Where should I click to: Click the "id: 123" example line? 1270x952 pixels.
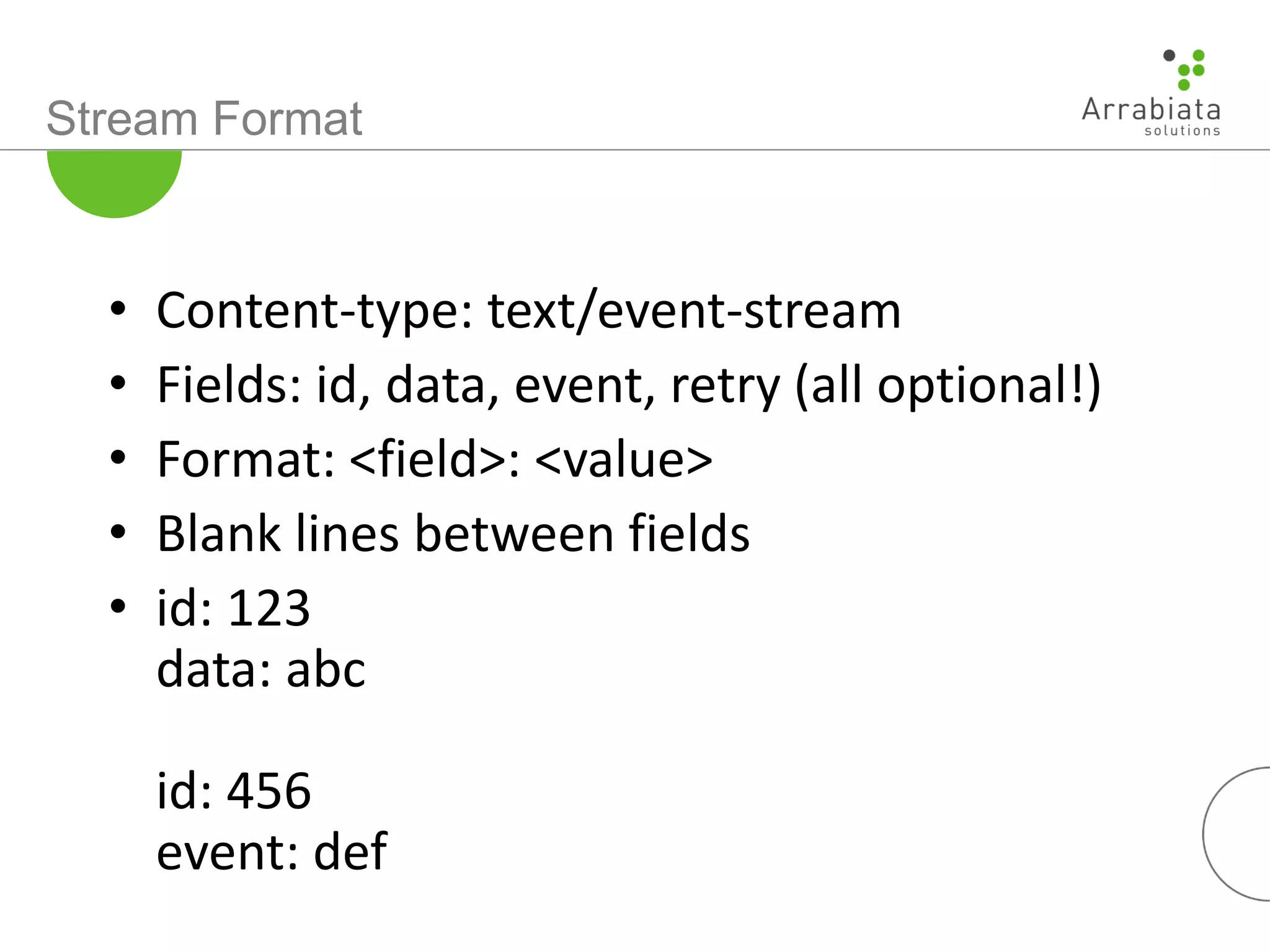[x=233, y=608]
